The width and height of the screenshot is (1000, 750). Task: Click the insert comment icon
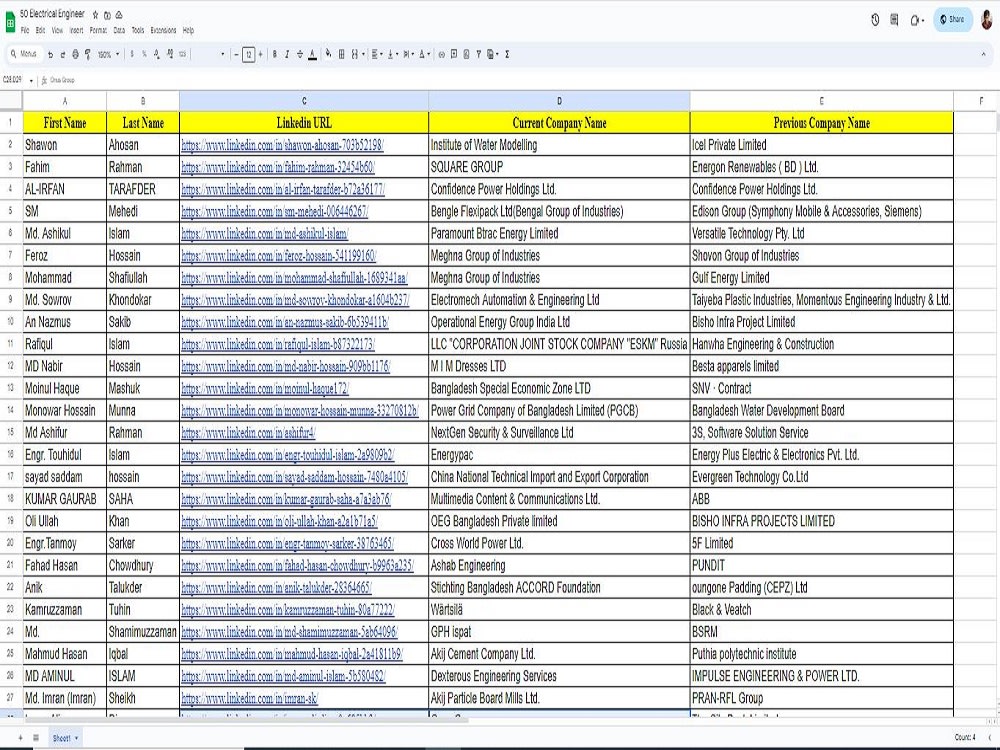pyautogui.click(x=454, y=55)
